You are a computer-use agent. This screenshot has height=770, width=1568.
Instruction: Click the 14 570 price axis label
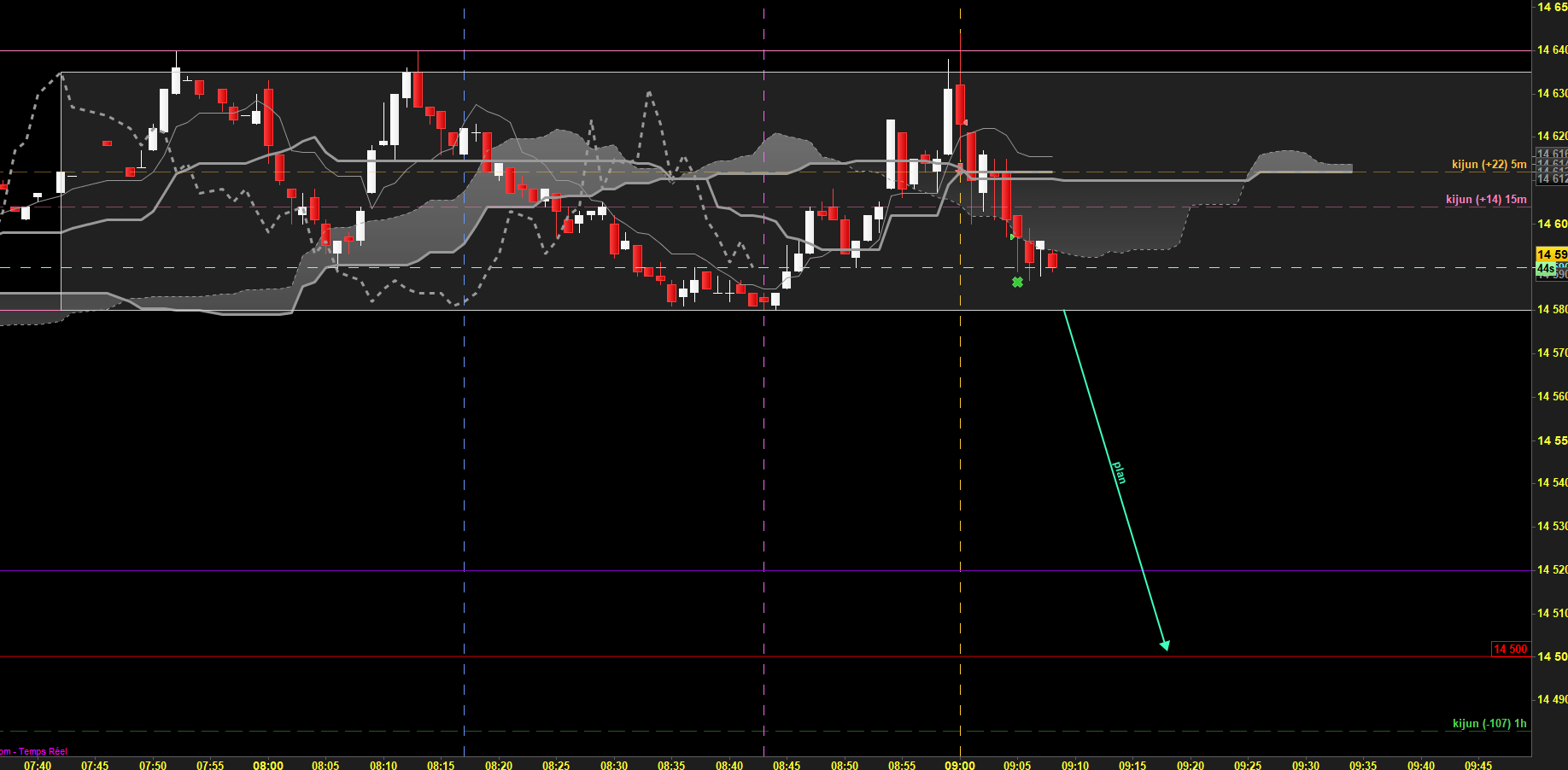1553,353
